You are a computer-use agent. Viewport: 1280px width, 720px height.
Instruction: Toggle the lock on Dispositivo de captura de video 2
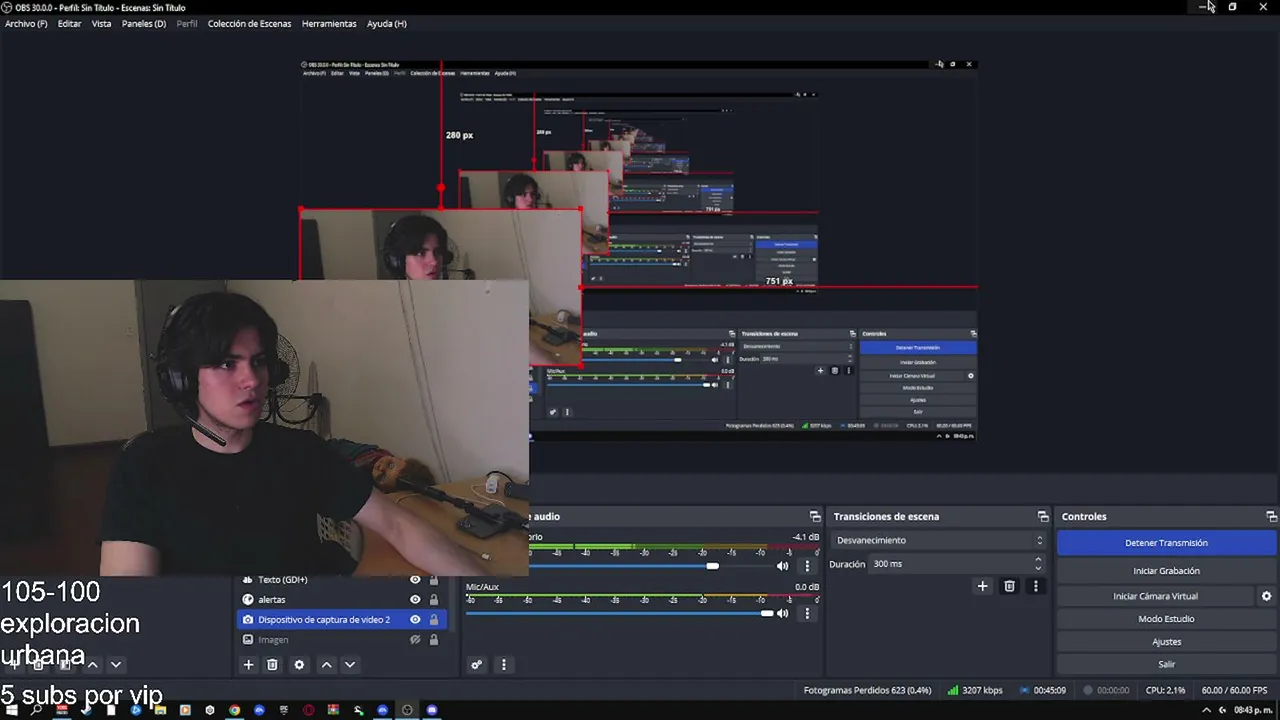[x=434, y=620]
